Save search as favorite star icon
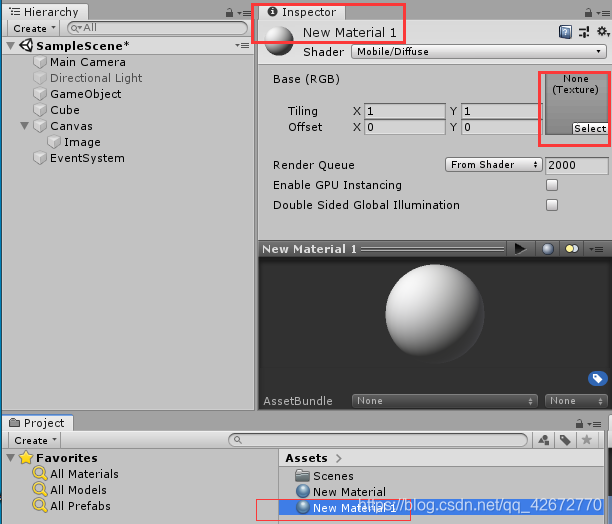The image size is (612, 524). [586, 440]
